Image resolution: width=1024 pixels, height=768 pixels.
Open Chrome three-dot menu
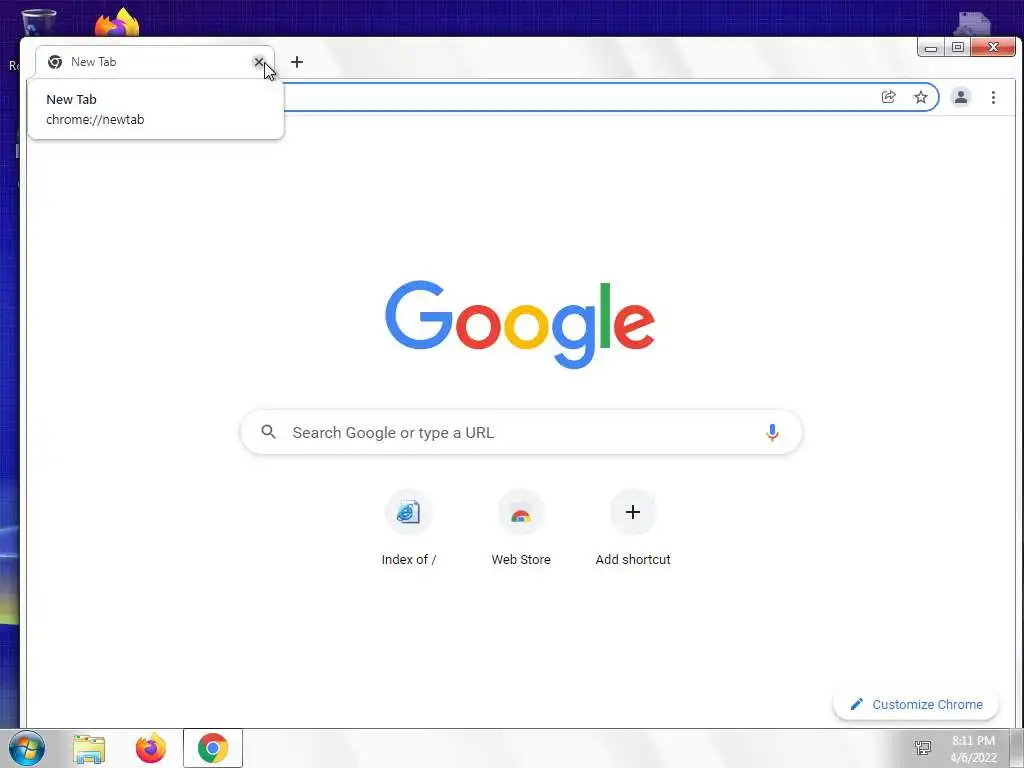(x=993, y=97)
